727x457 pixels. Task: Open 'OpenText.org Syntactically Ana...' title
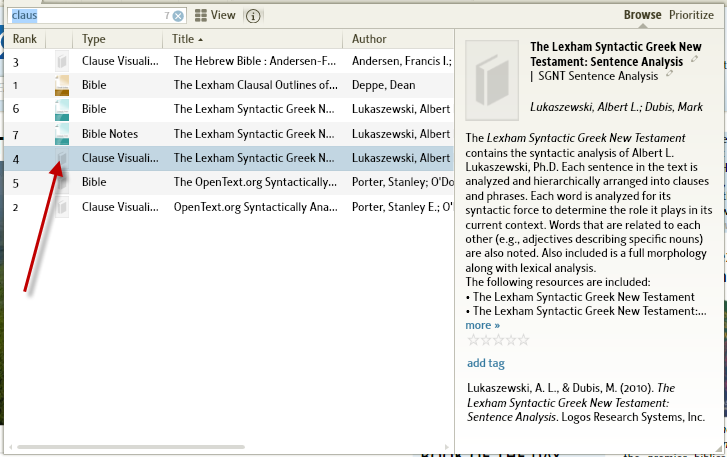255,207
